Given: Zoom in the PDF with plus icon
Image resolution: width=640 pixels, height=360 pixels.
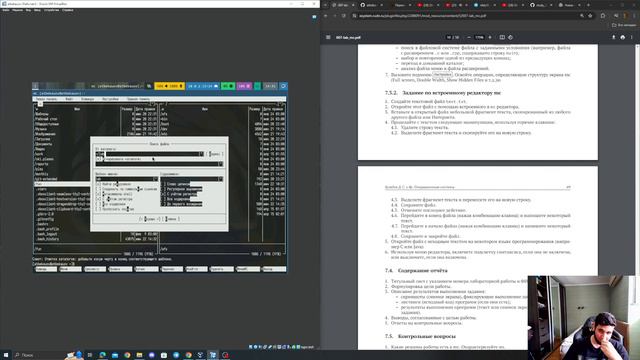Looking at the screenshot, I should pos(490,37).
